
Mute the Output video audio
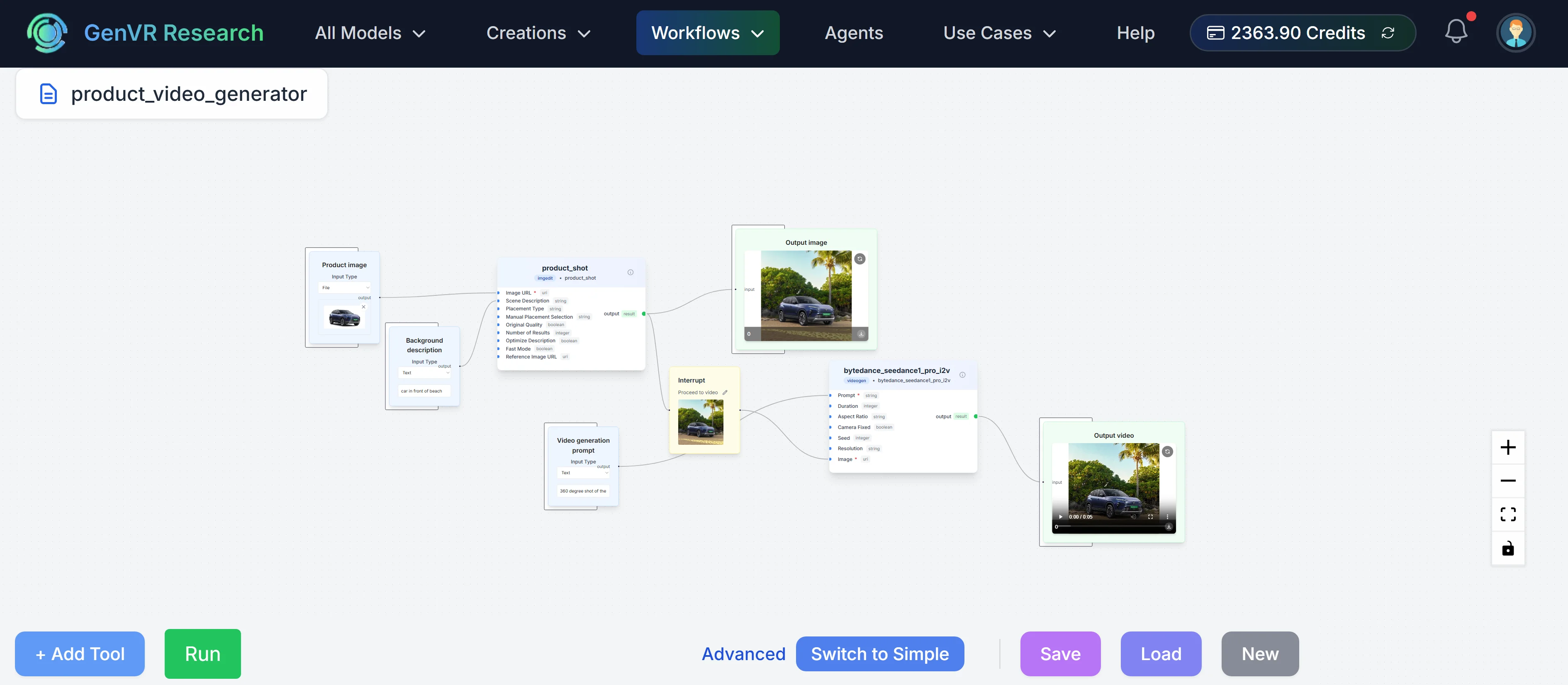pos(1133,517)
